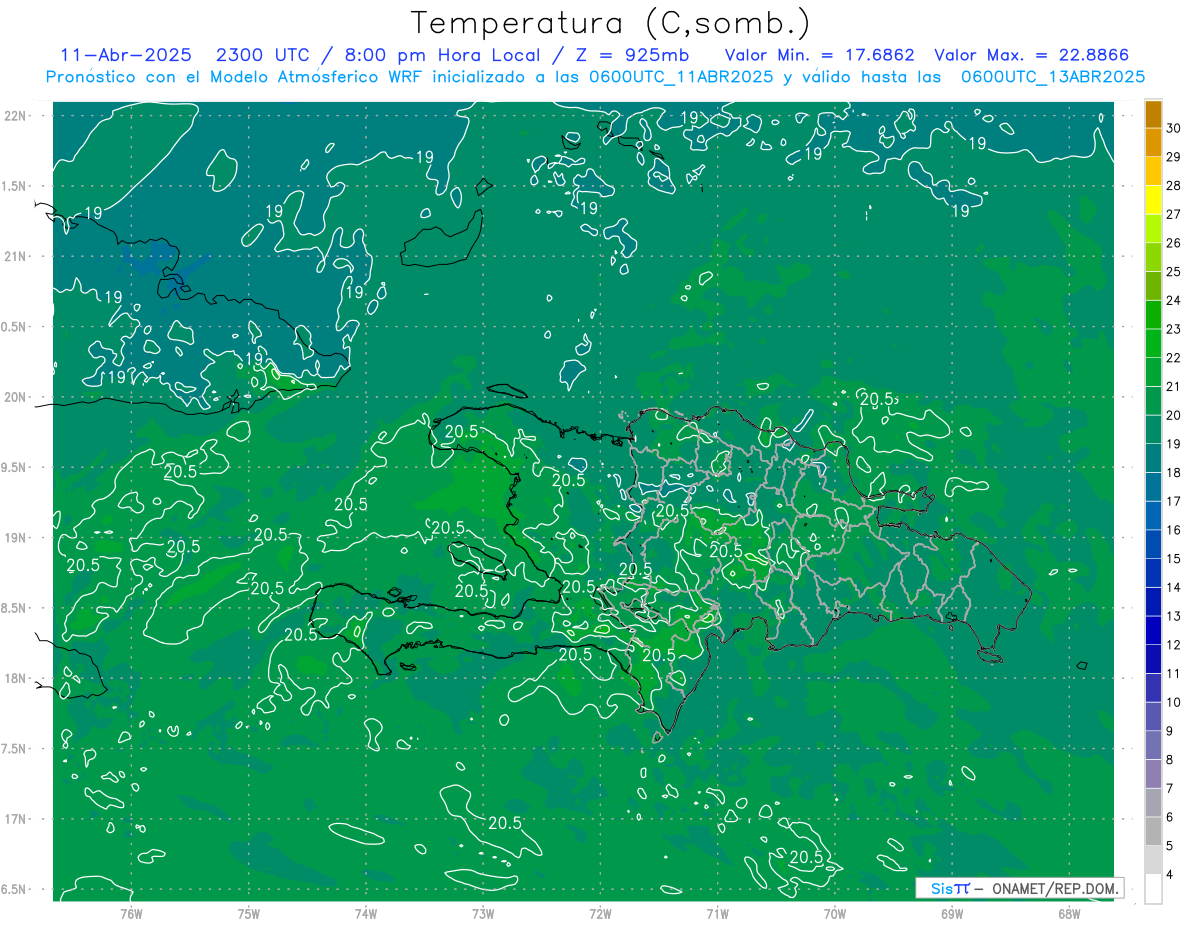Click color scale label '5'
Viewport: 1200px width, 927px height.
tap(1170, 846)
